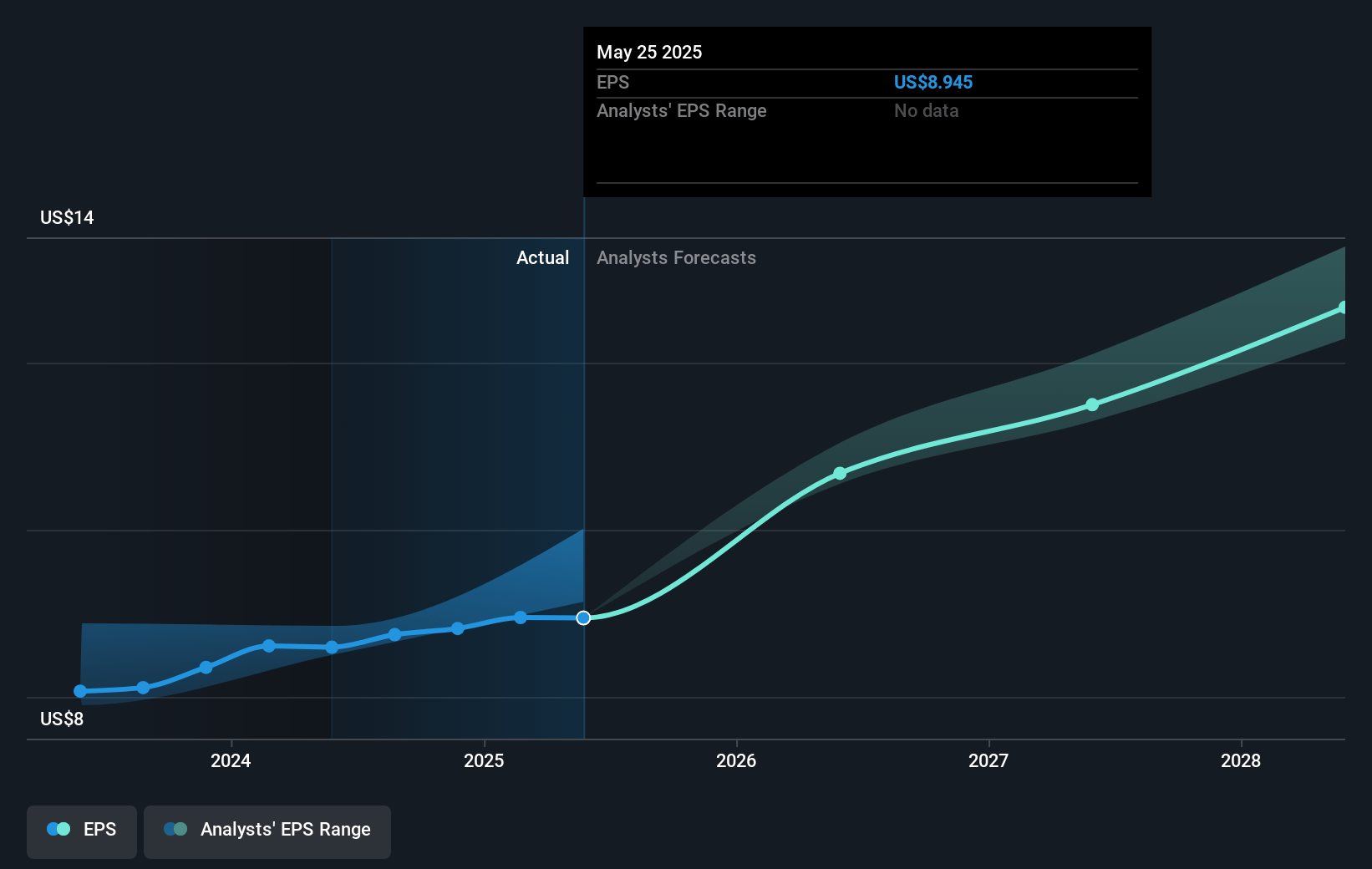Click 'No data' in the tooltip
The width and height of the screenshot is (1372, 869).
click(x=927, y=111)
